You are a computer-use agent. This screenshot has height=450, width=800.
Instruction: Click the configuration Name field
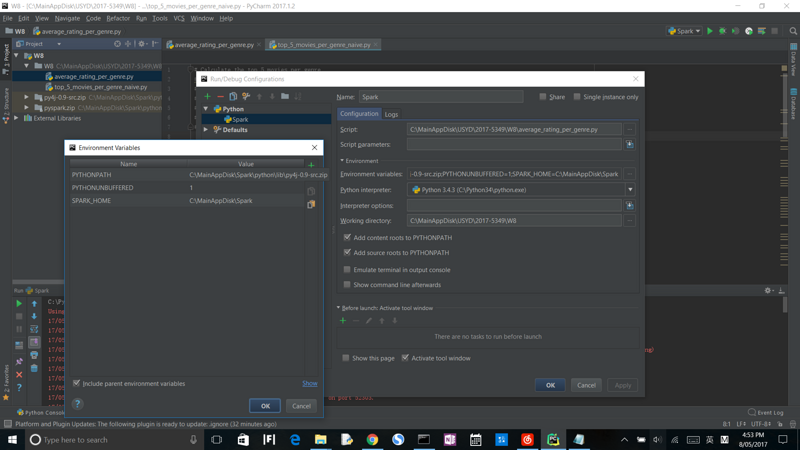[x=441, y=97]
